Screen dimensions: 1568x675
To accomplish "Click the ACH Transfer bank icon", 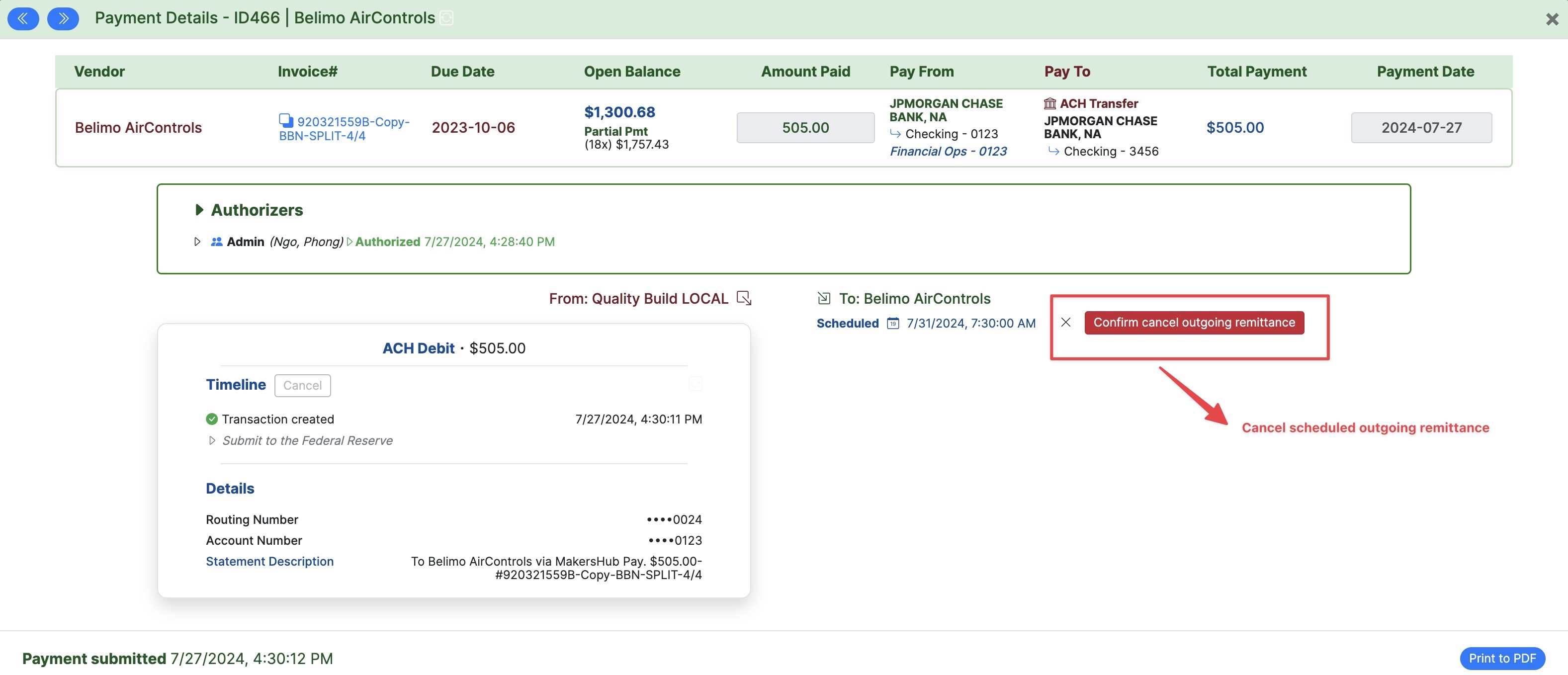I will pos(1050,103).
